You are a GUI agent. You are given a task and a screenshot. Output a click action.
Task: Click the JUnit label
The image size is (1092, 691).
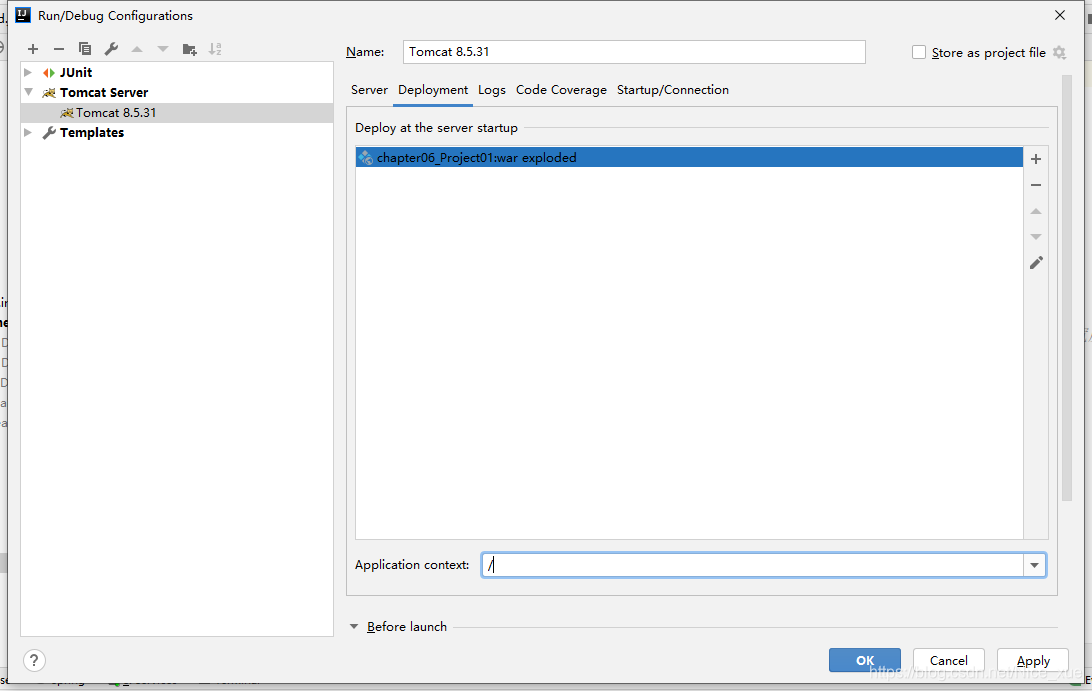[76, 72]
